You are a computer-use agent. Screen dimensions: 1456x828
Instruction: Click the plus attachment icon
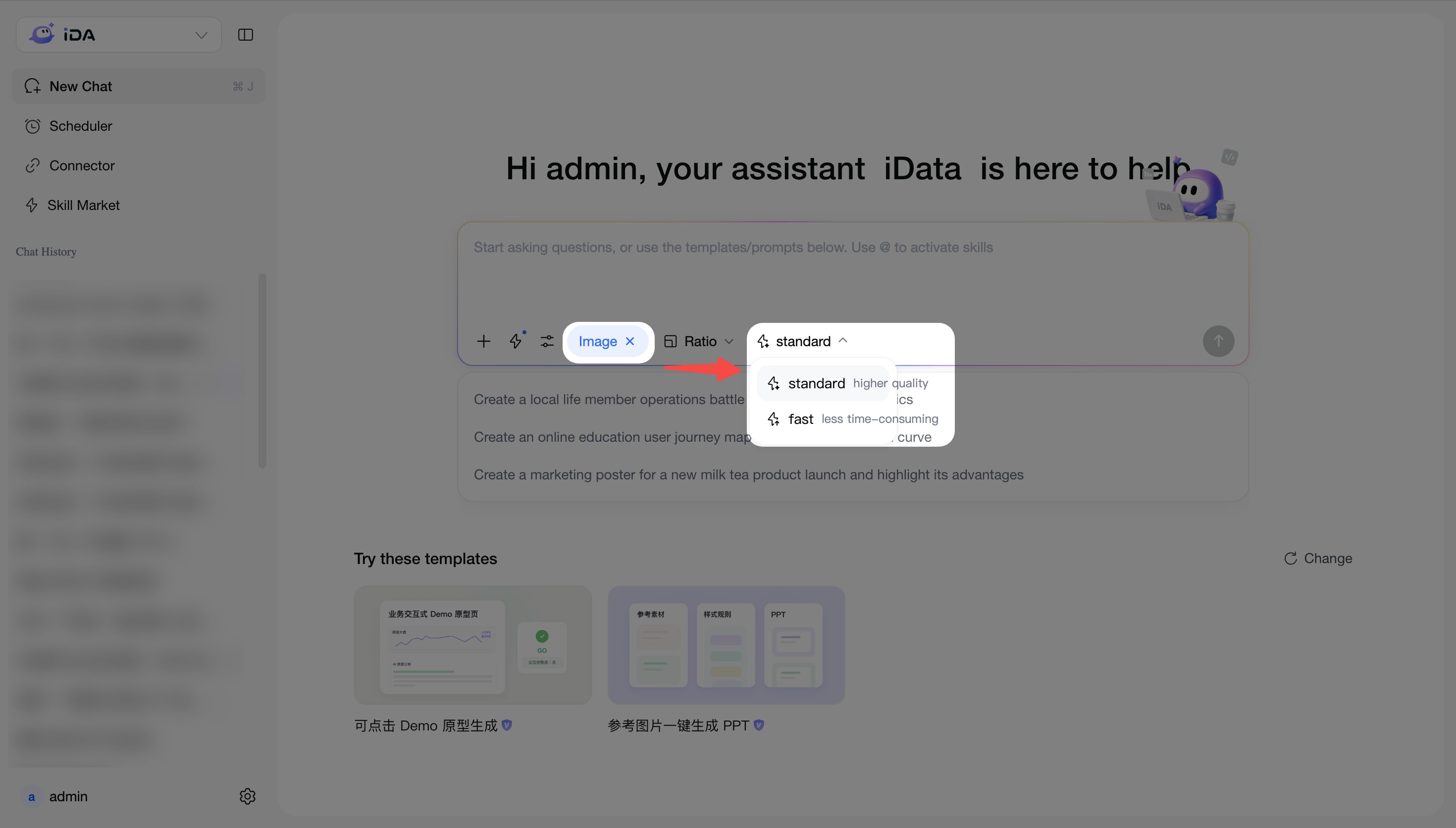point(483,341)
